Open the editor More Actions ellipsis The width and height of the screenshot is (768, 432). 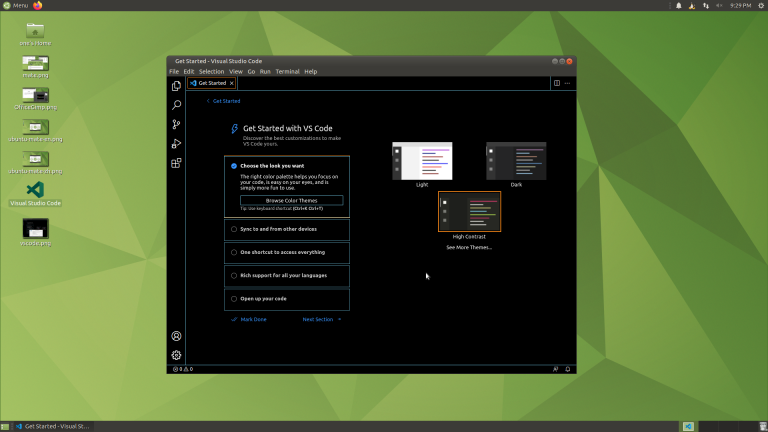pyautogui.click(x=567, y=83)
